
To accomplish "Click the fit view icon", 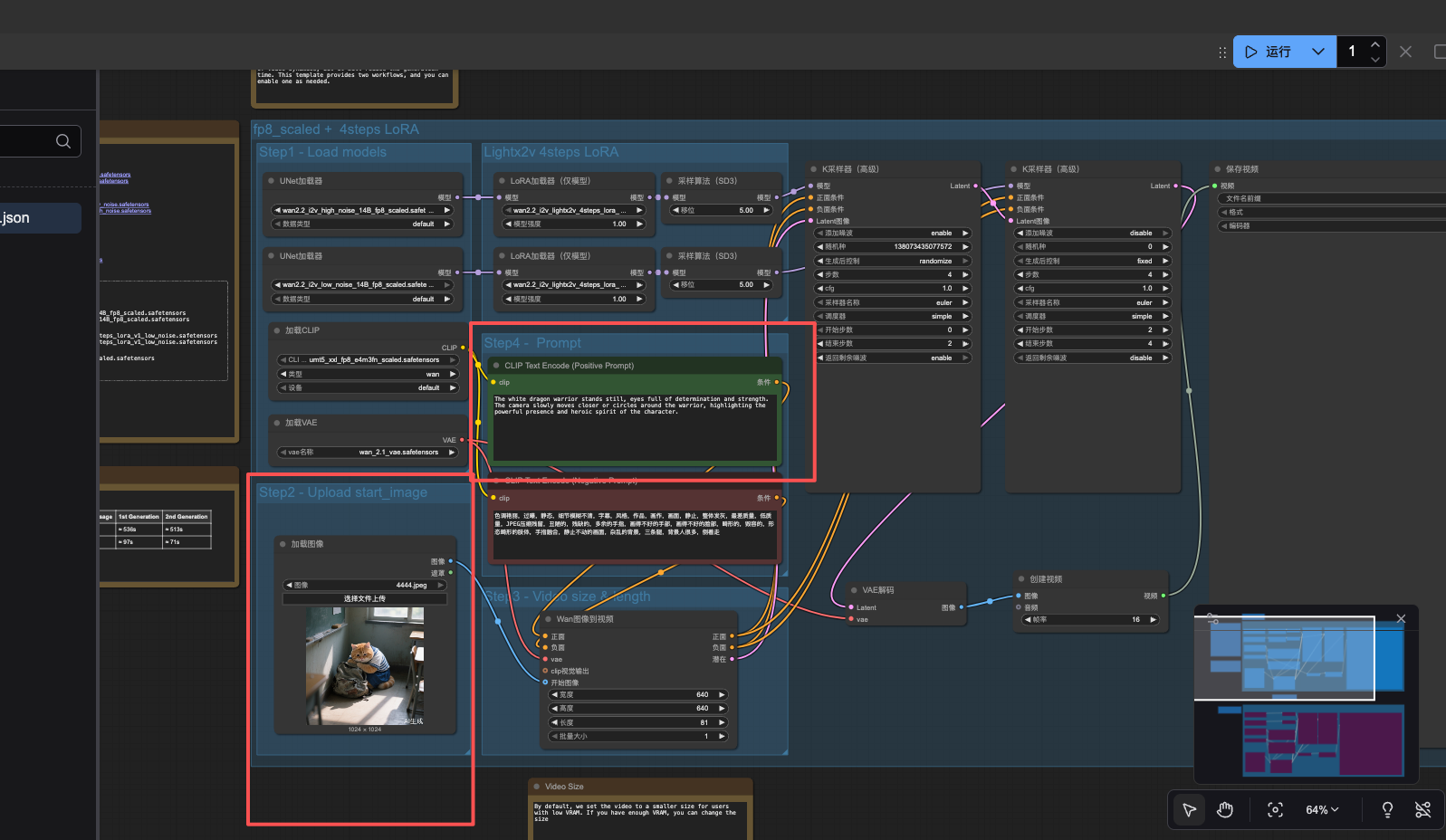I will click(x=1275, y=810).
